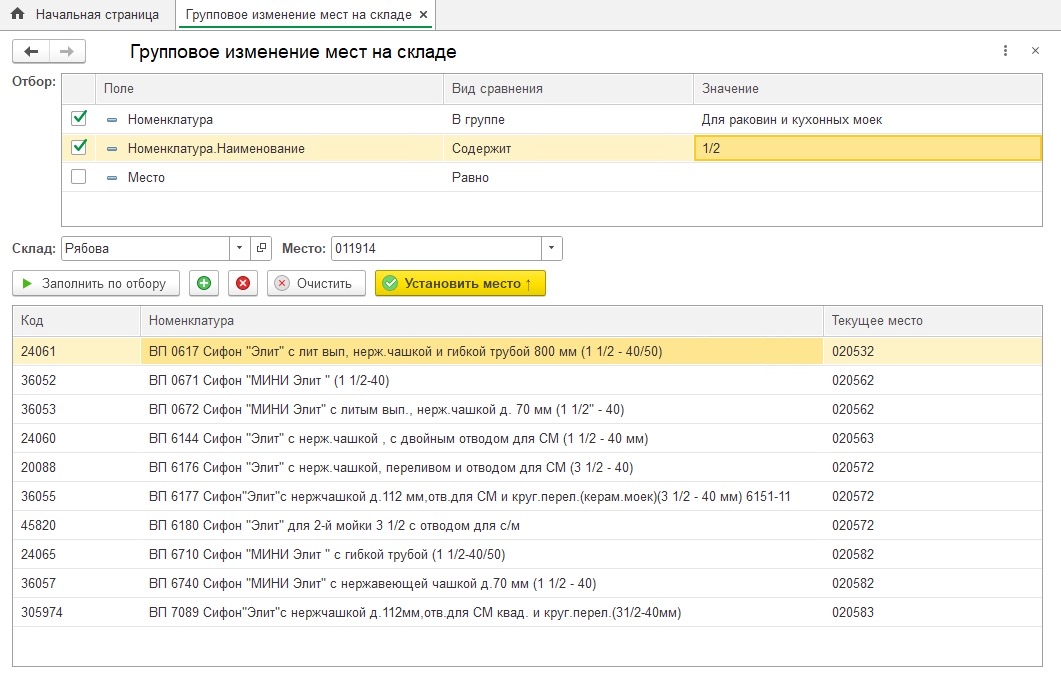Viewport: 1061px width, 678px height.
Task: Click the Очистить button
Action: point(316,283)
